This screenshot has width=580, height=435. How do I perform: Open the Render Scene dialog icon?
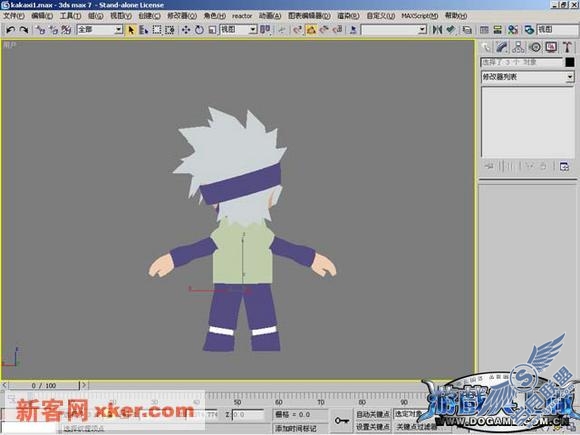click(x=529, y=30)
